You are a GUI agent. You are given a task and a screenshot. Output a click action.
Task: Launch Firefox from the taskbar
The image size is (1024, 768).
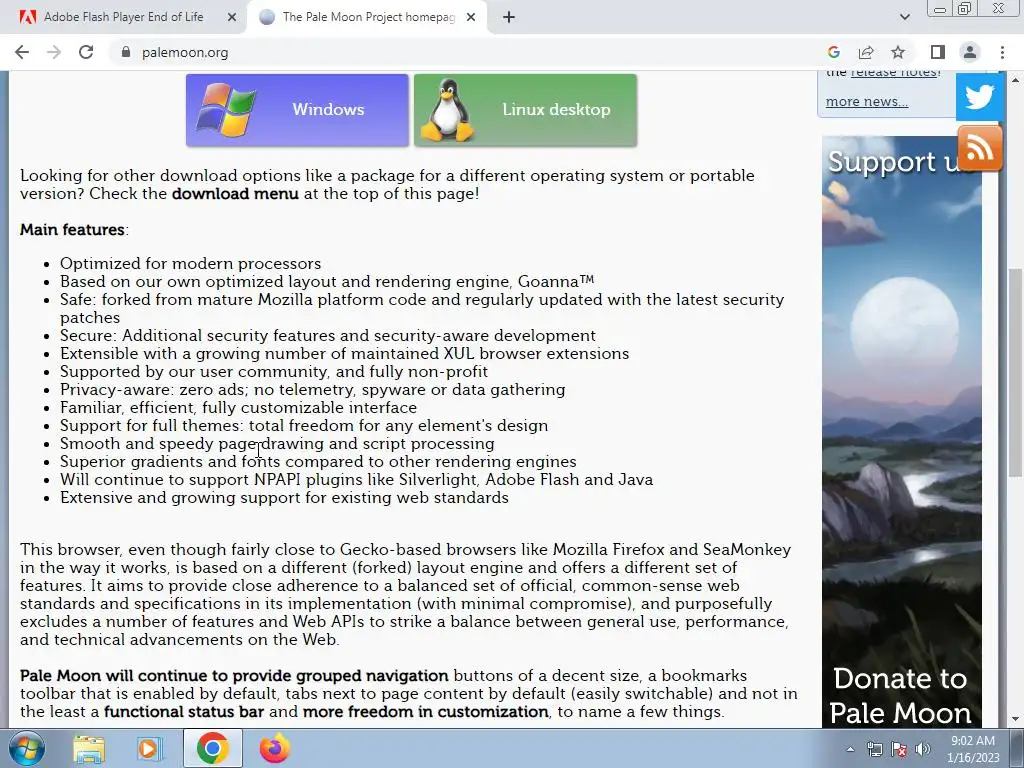274,748
